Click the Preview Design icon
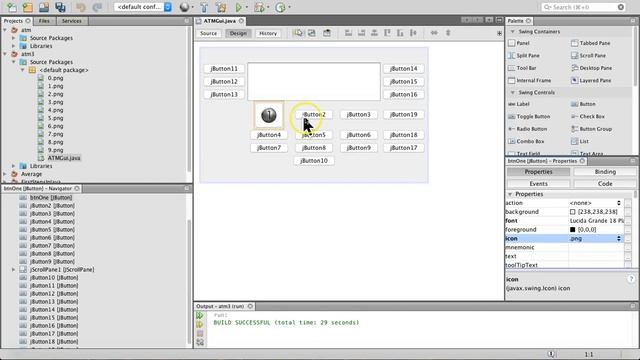Image resolution: width=640 pixels, height=360 pixels. point(327,33)
